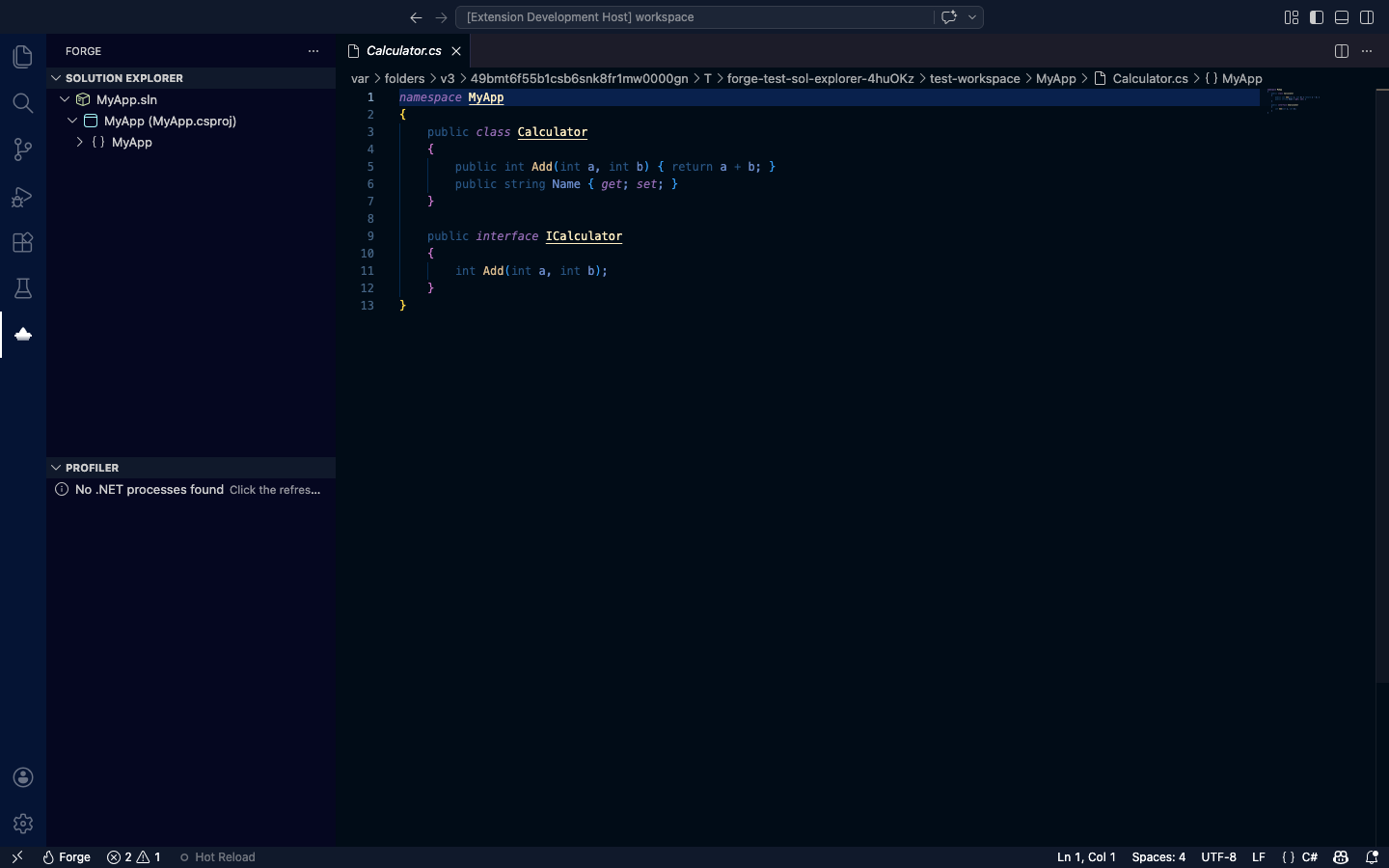The height and width of the screenshot is (868, 1389).
Task: Customize layout icon
Action: (x=1292, y=17)
